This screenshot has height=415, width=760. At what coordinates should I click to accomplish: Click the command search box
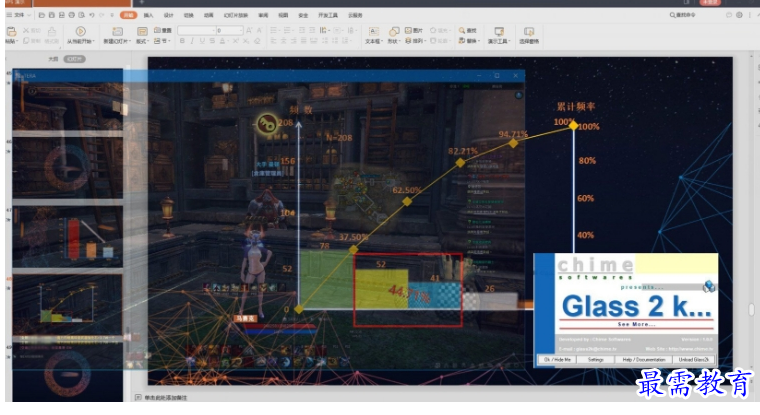pos(683,15)
